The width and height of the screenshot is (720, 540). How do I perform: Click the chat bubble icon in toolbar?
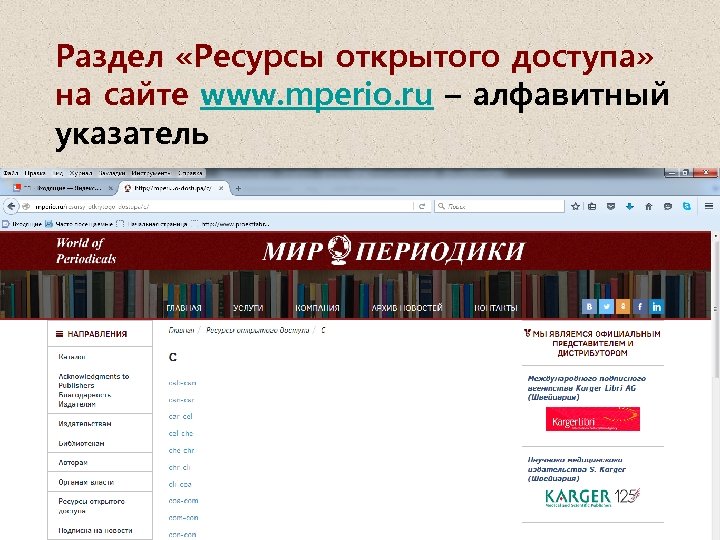pyautogui.click(x=668, y=206)
